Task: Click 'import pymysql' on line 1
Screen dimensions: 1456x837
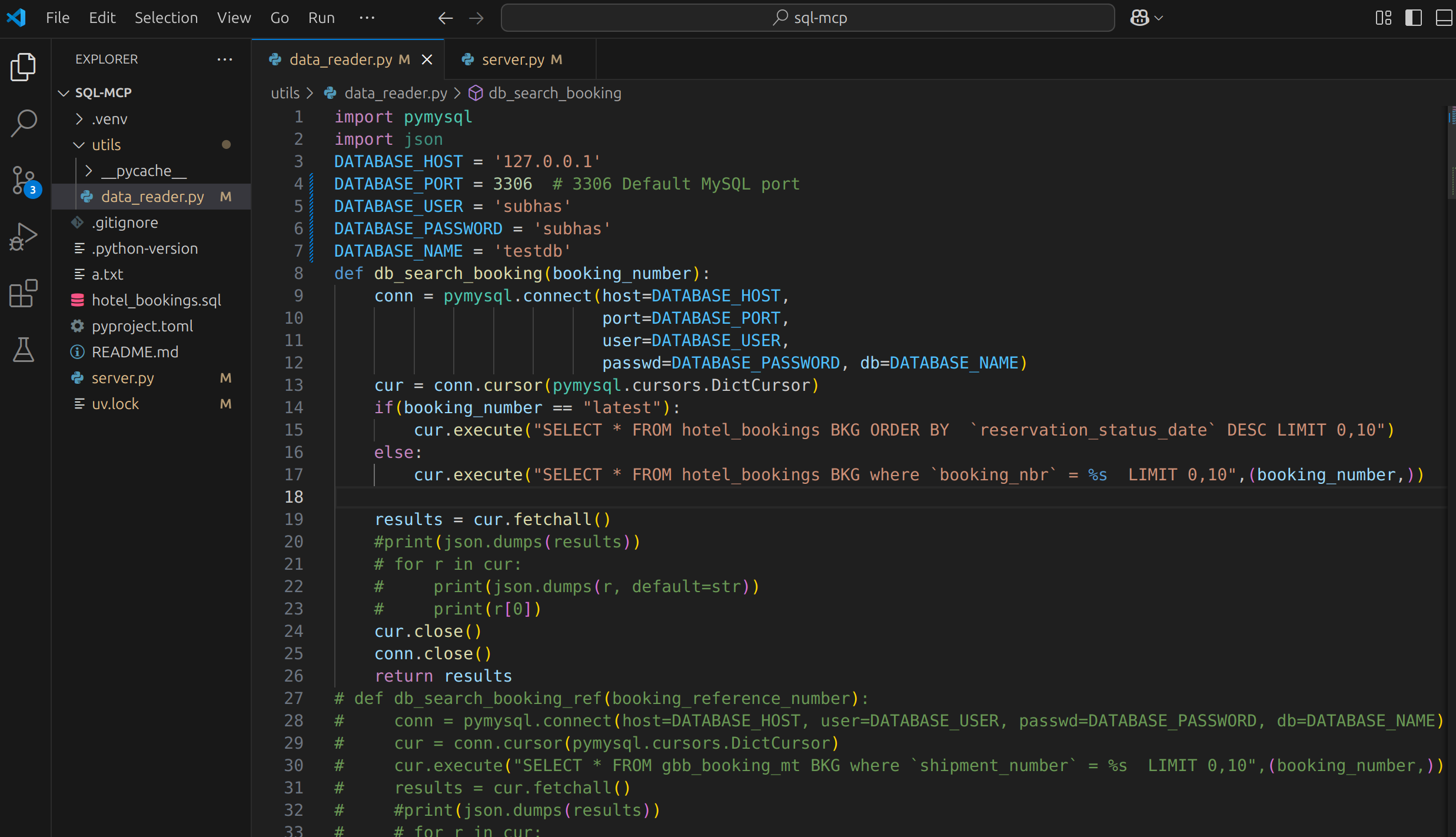Action: (403, 117)
